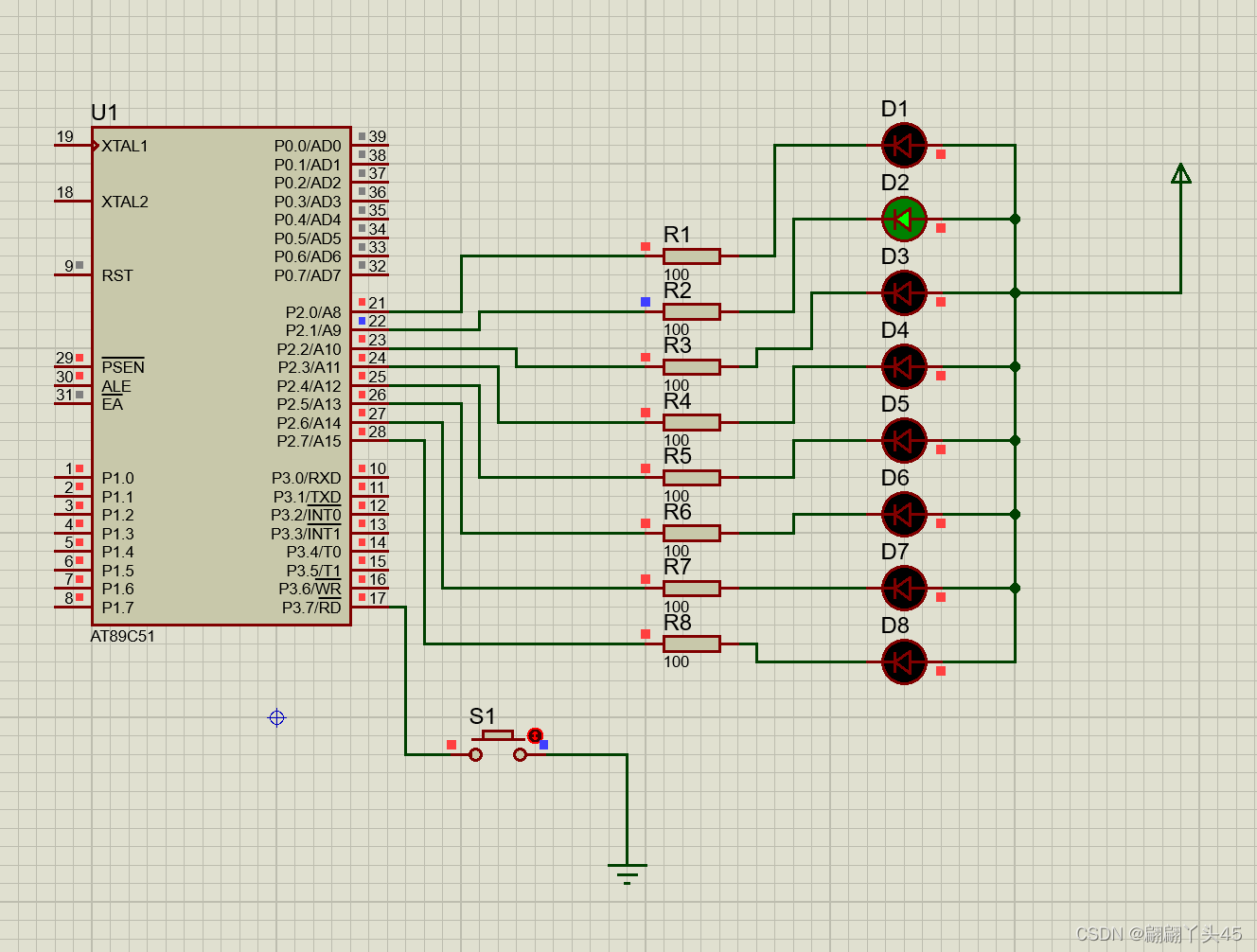Select resistor R3 body
Viewport: 1257px width, 952px height.
(692, 367)
